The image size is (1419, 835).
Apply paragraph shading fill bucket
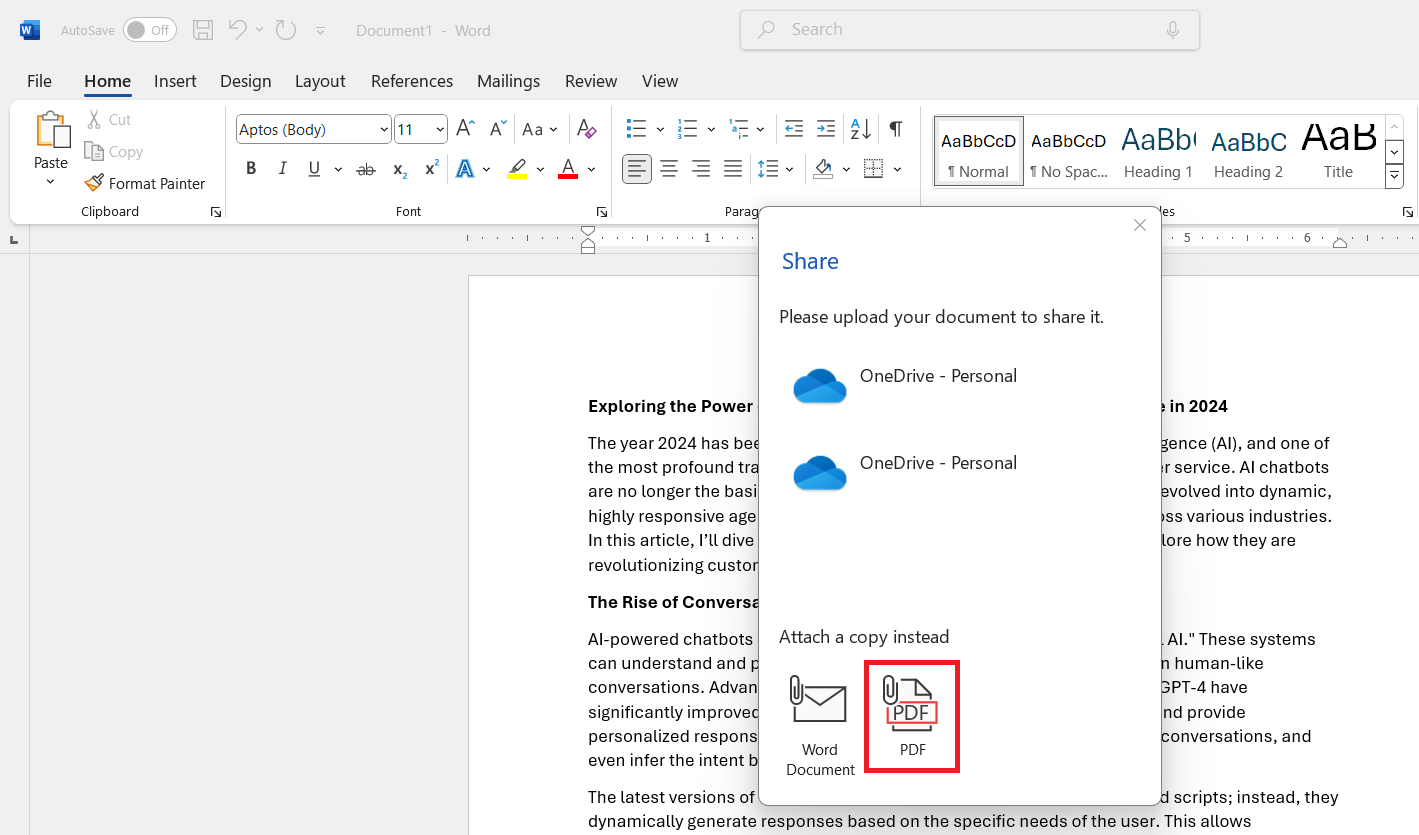pos(823,169)
